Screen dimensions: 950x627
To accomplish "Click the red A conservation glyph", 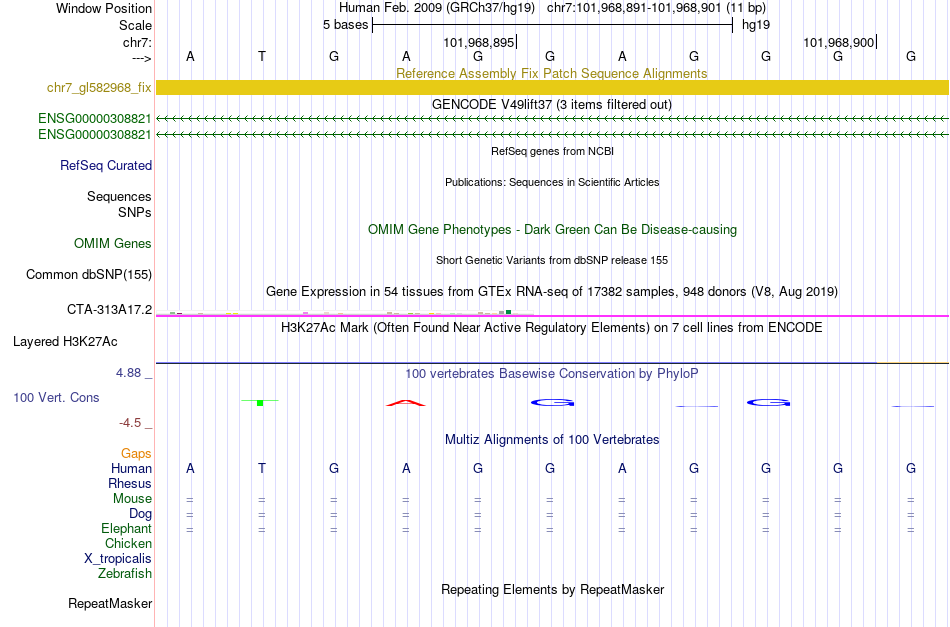I will pos(406,403).
